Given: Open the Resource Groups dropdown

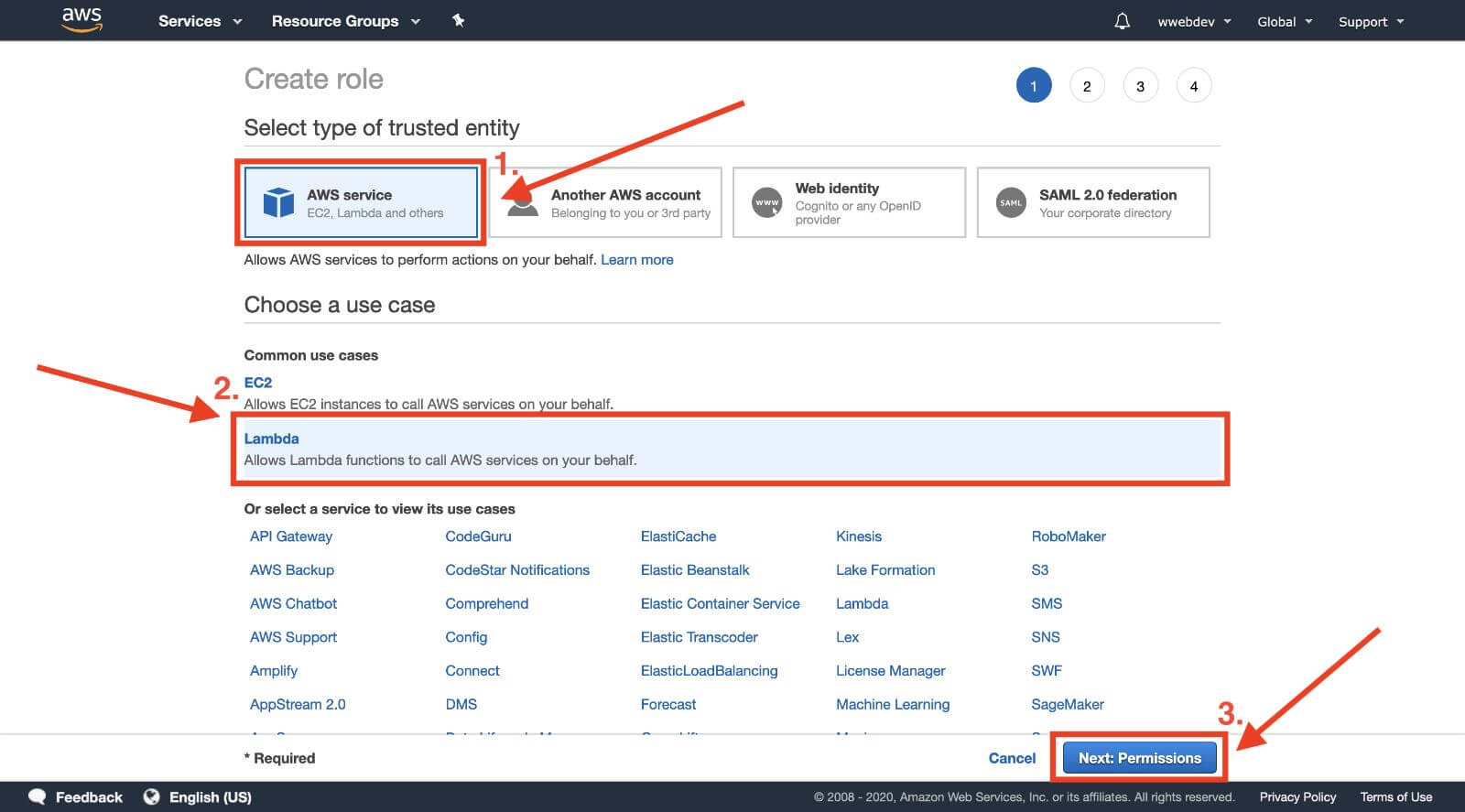Looking at the screenshot, I should 345,21.
